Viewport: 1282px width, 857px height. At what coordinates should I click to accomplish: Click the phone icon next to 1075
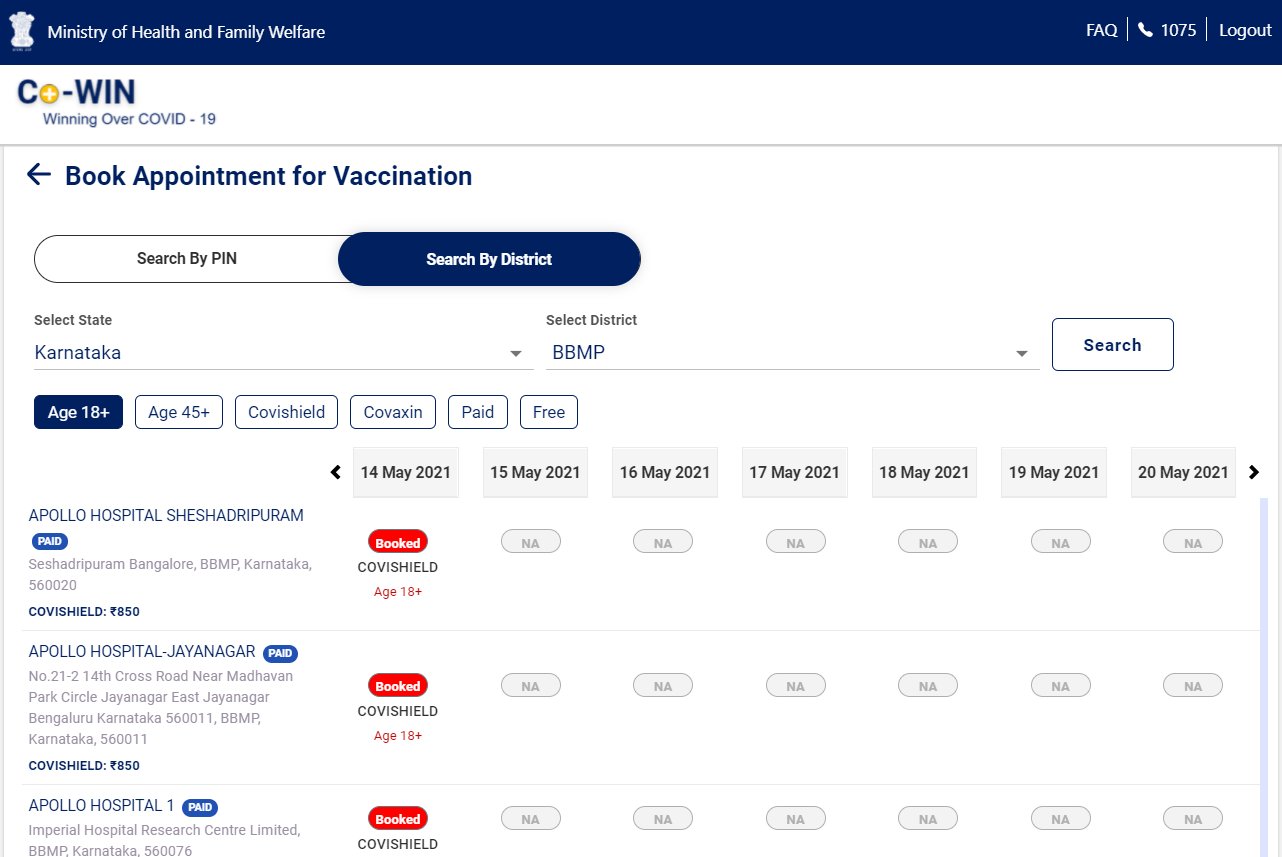pyautogui.click(x=1145, y=30)
